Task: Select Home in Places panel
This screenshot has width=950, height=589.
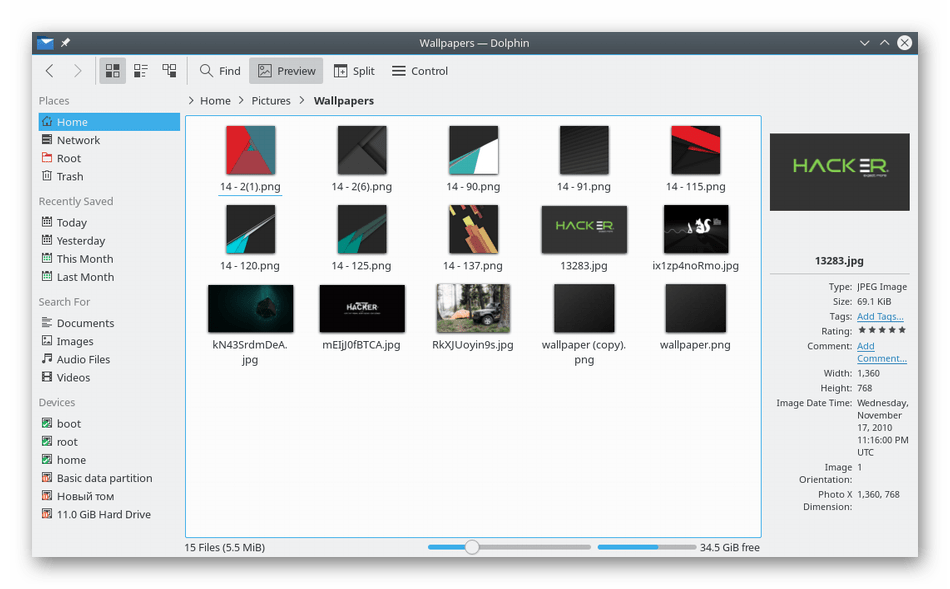Action: (x=109, y=122)
